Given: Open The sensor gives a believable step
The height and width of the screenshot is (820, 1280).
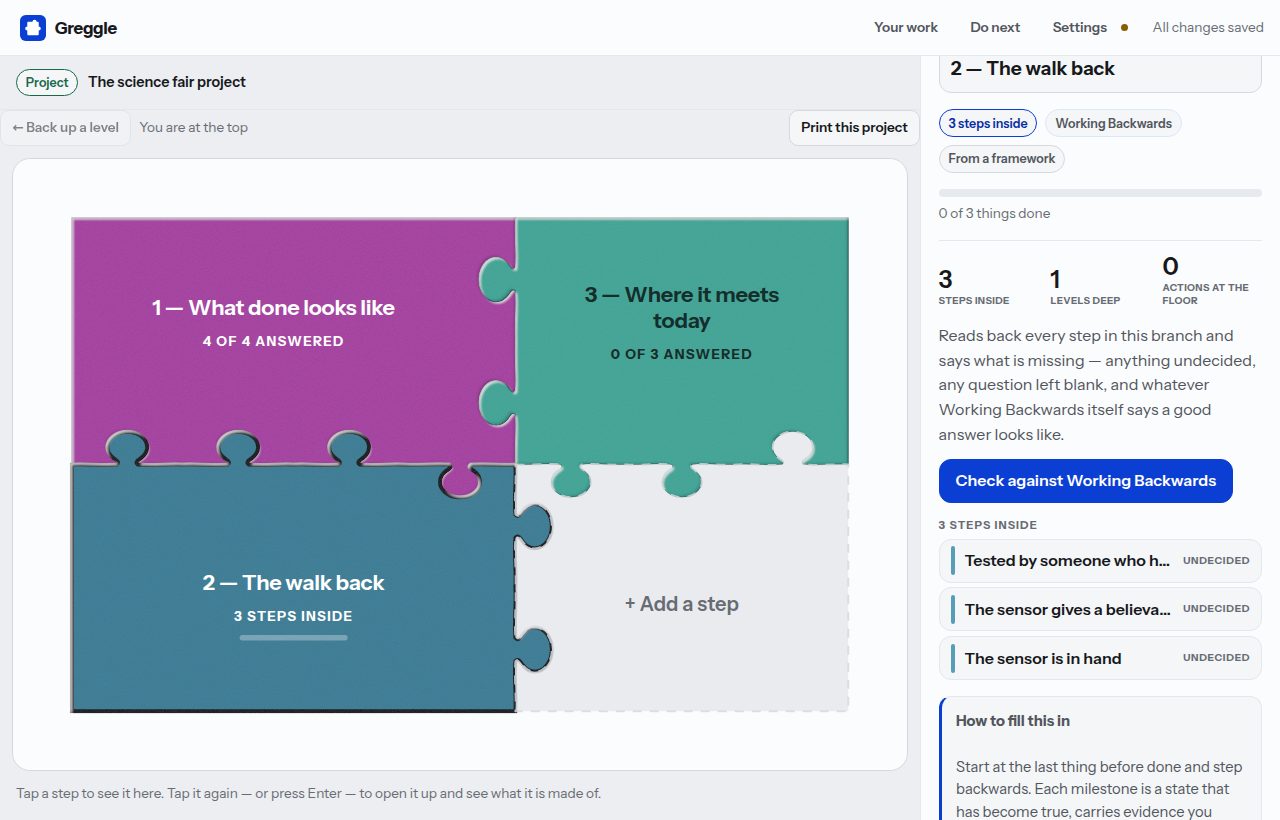Looking at the screenshot, I should tap(1100, 609).
